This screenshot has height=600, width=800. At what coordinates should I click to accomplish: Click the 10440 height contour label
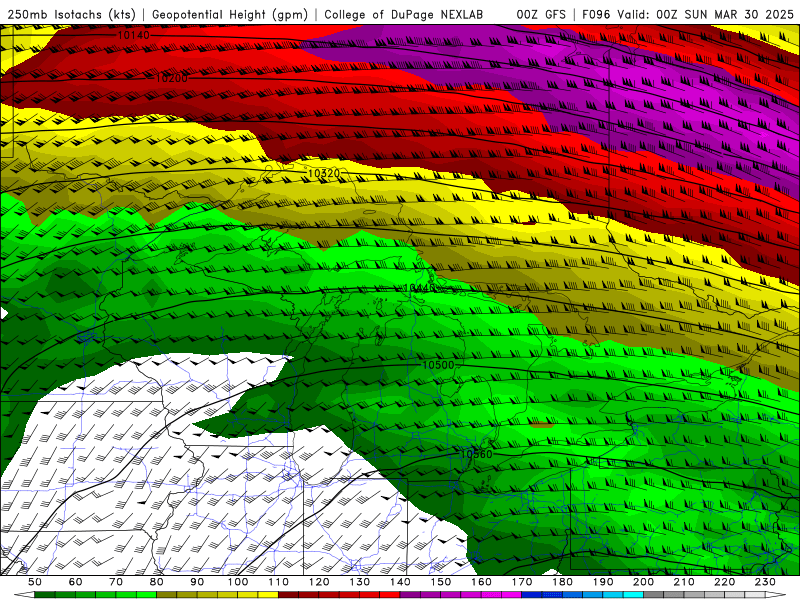pyautogui.click(x=419, y=288)
